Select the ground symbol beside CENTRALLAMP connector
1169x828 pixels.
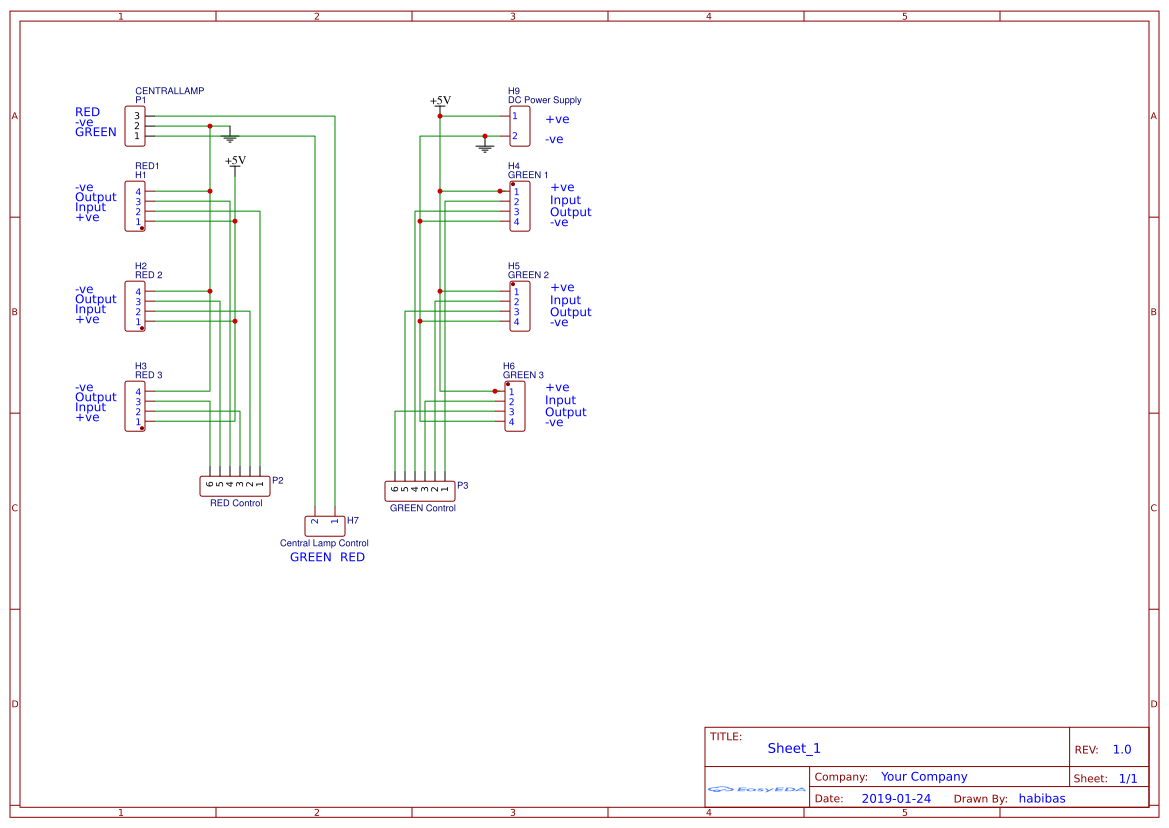pos(230,136)
